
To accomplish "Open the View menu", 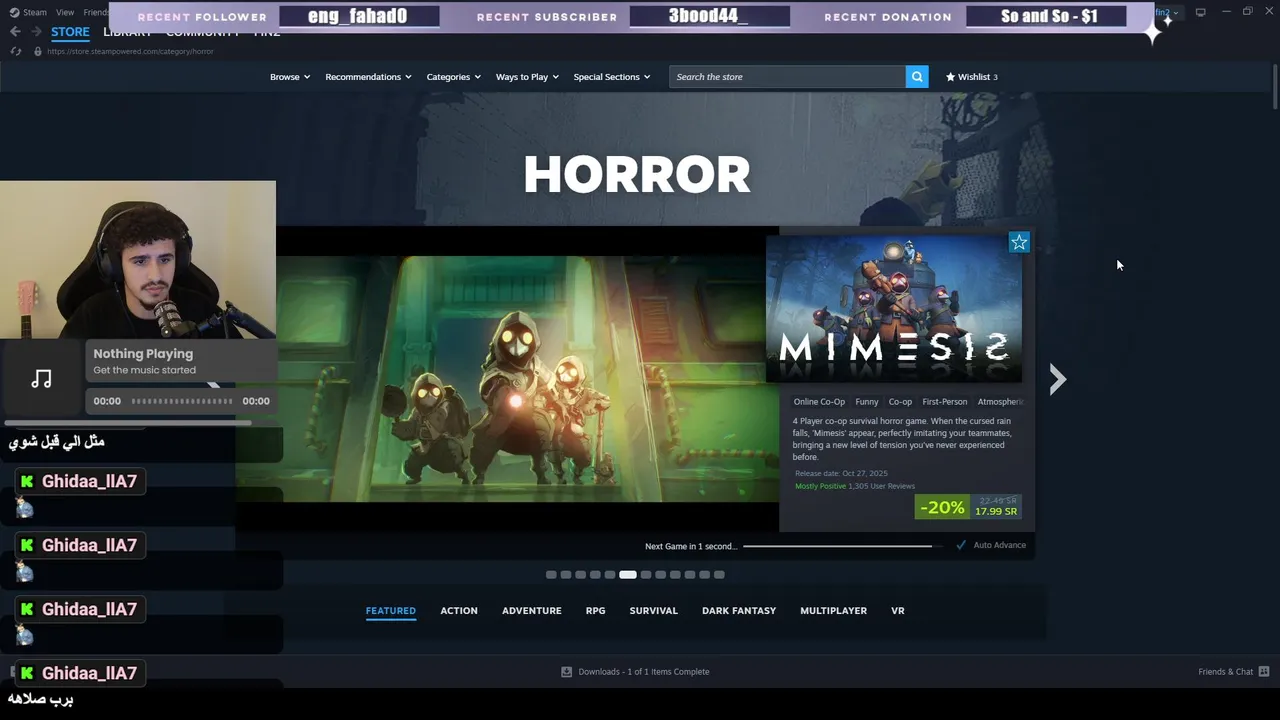I will 65,12.
